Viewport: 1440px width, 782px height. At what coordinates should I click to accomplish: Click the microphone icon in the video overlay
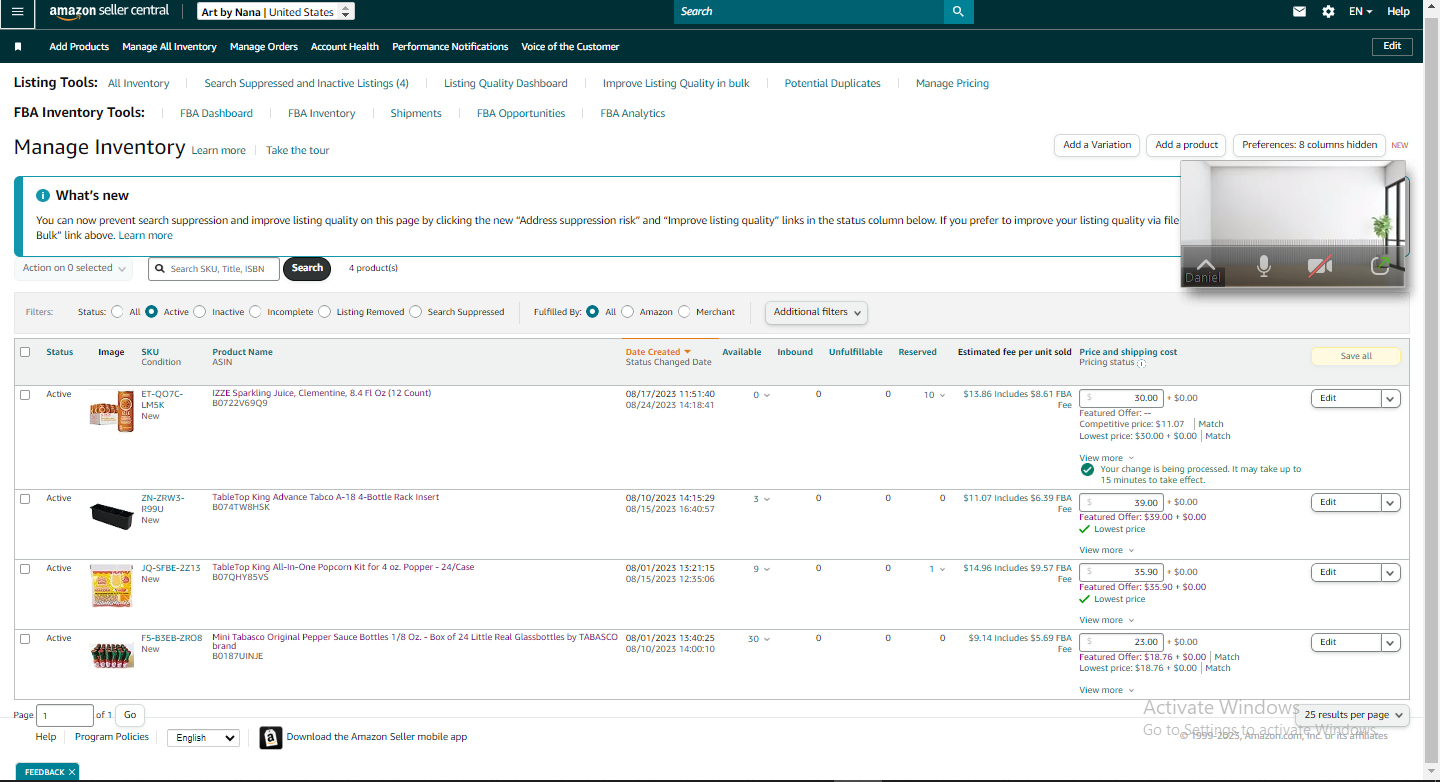tap(1264, 266)
